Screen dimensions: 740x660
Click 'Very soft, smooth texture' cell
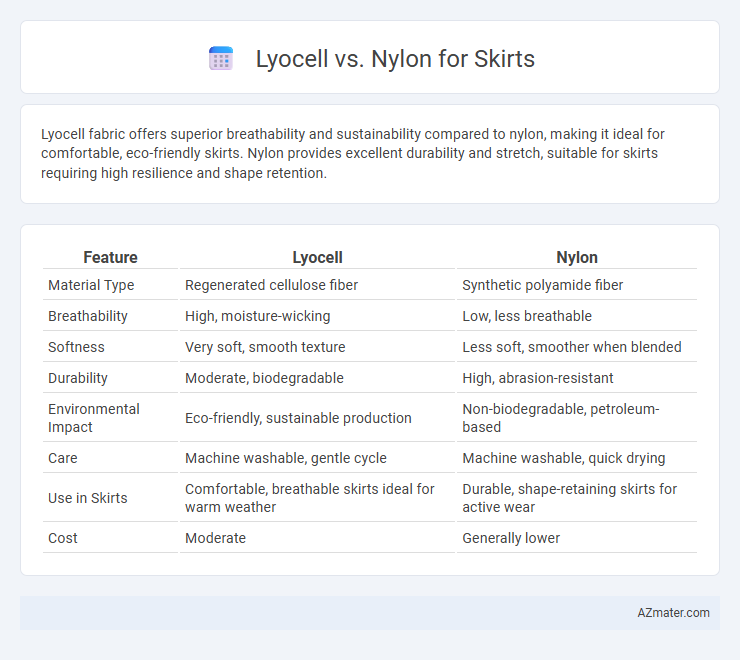tap(265, 347)
